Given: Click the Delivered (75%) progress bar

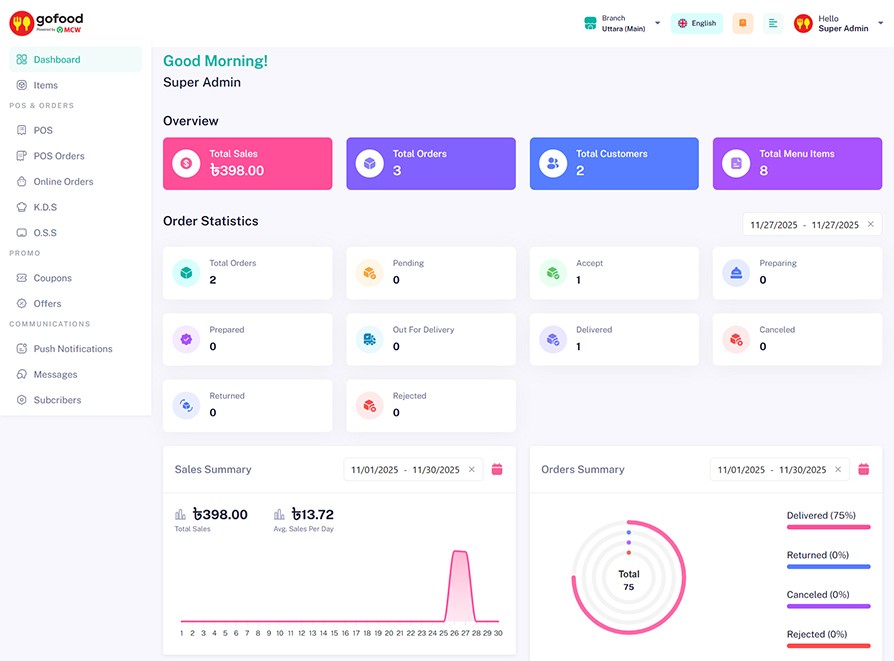Looking at the screenshot, I should 828,526.
